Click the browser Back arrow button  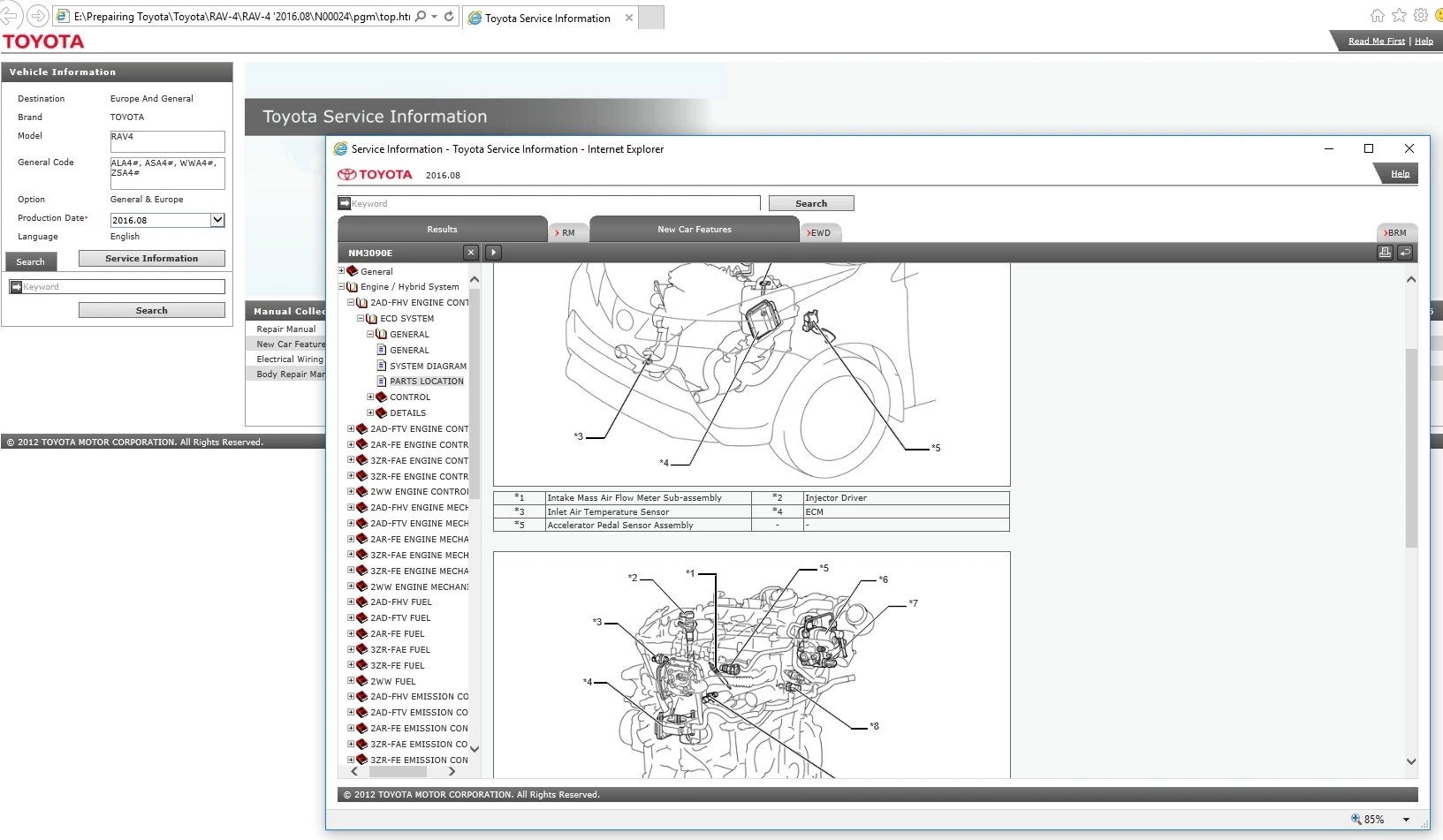(10, 16)
